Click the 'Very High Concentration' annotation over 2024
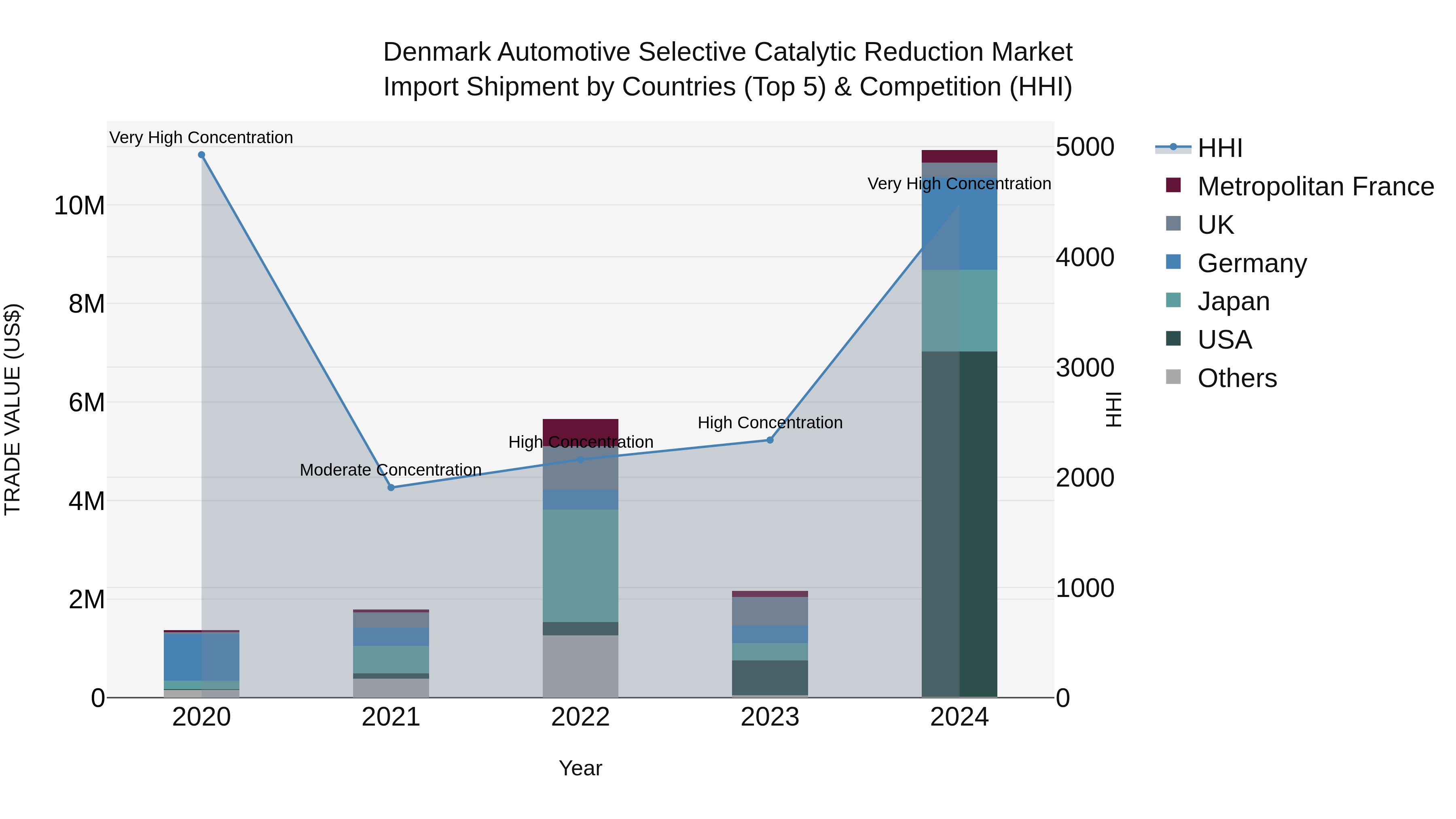 pyautogui.click(x=959, y=184)
